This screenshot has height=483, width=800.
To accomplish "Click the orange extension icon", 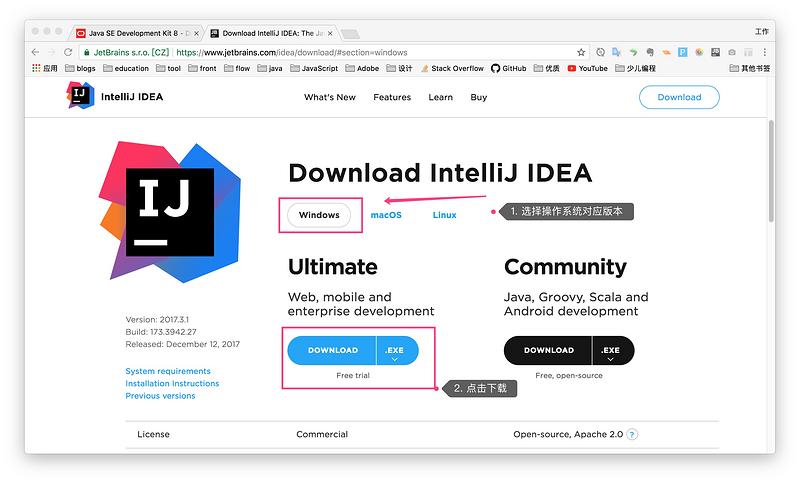I will pos(666,52).
